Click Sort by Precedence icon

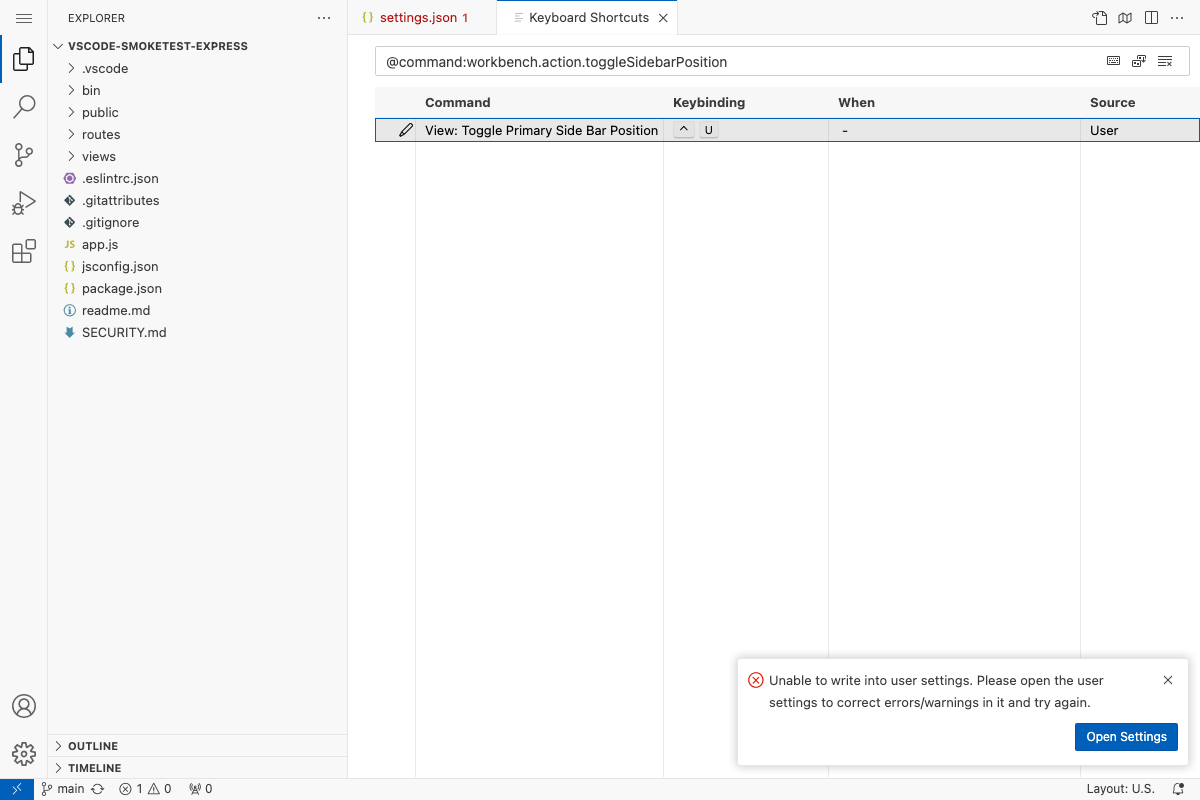coord(1139,62)
